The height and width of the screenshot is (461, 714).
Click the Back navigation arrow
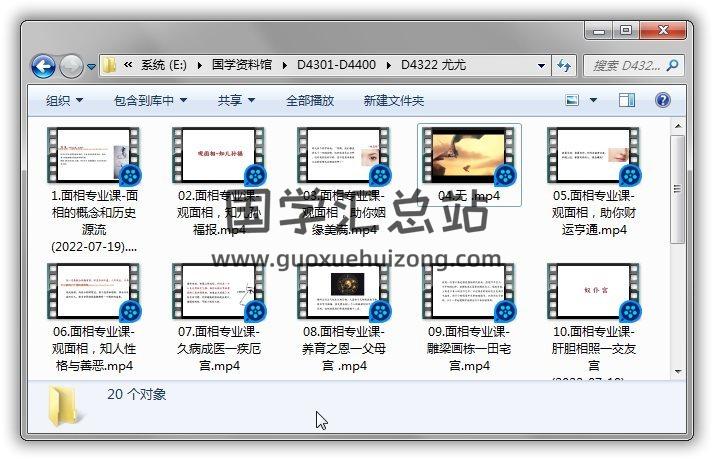(44, 66)
